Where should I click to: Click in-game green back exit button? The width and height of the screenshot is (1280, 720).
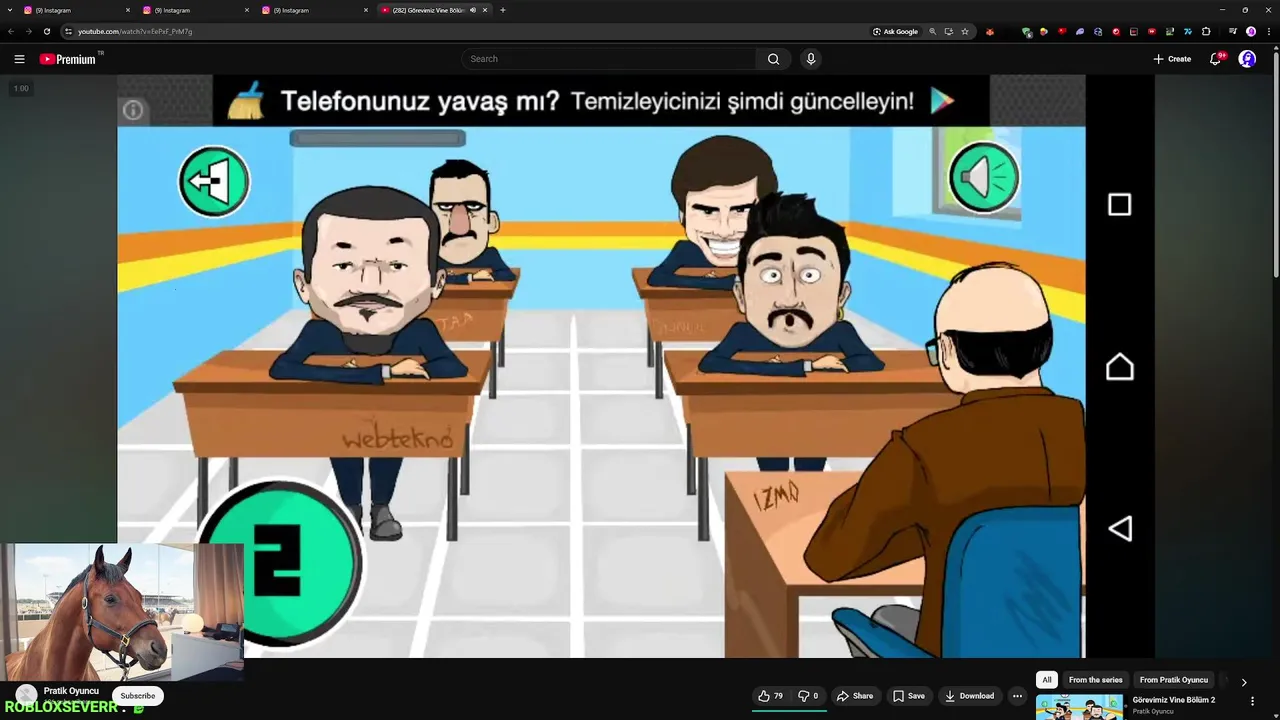214,181
